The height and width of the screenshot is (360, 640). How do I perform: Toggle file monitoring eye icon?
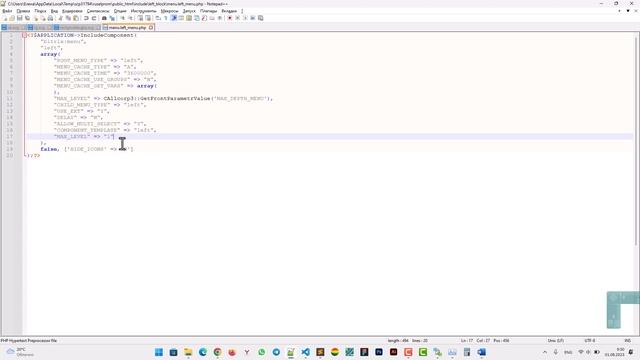220,18
